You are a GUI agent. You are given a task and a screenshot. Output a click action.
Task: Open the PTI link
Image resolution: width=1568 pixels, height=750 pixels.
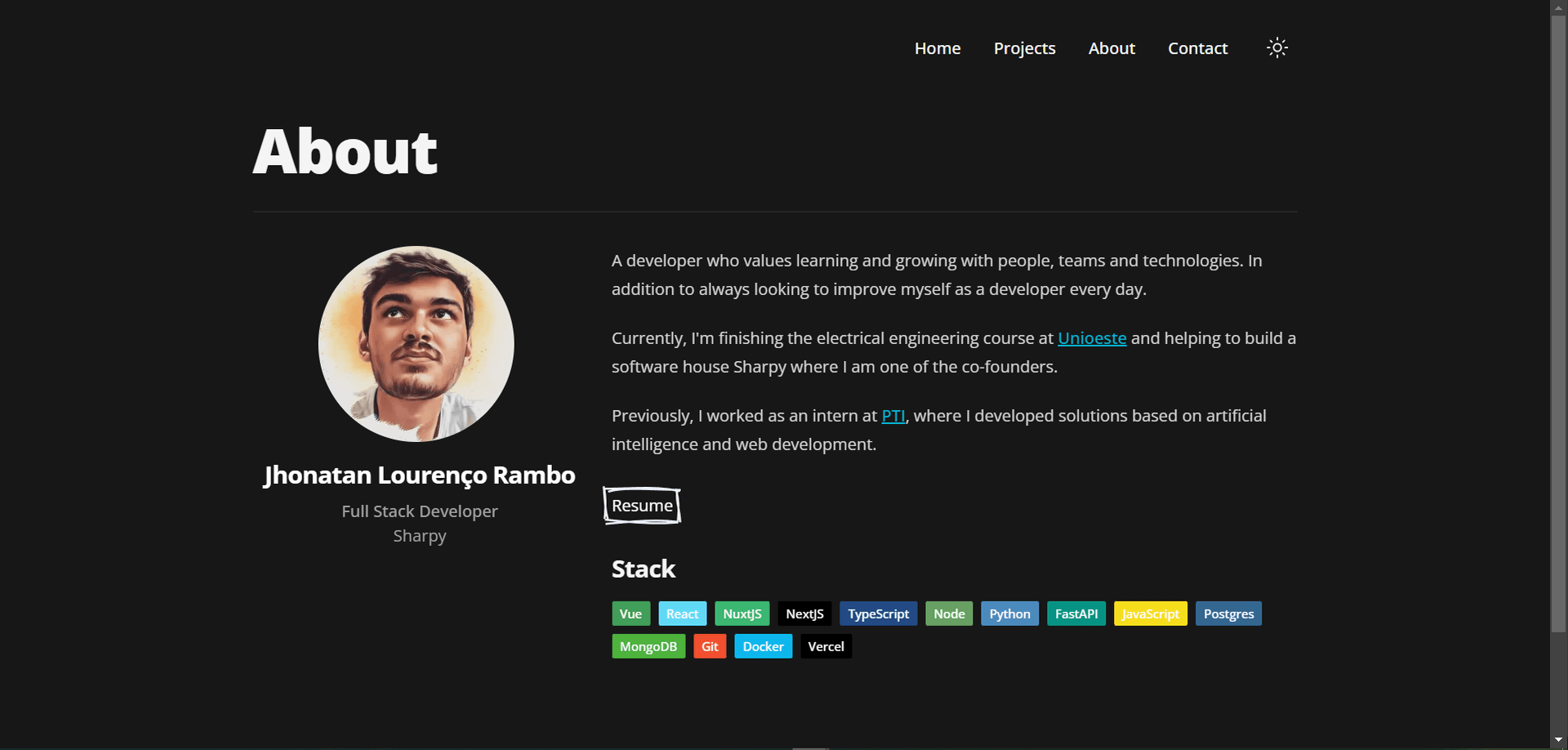(x=893, y=416)
